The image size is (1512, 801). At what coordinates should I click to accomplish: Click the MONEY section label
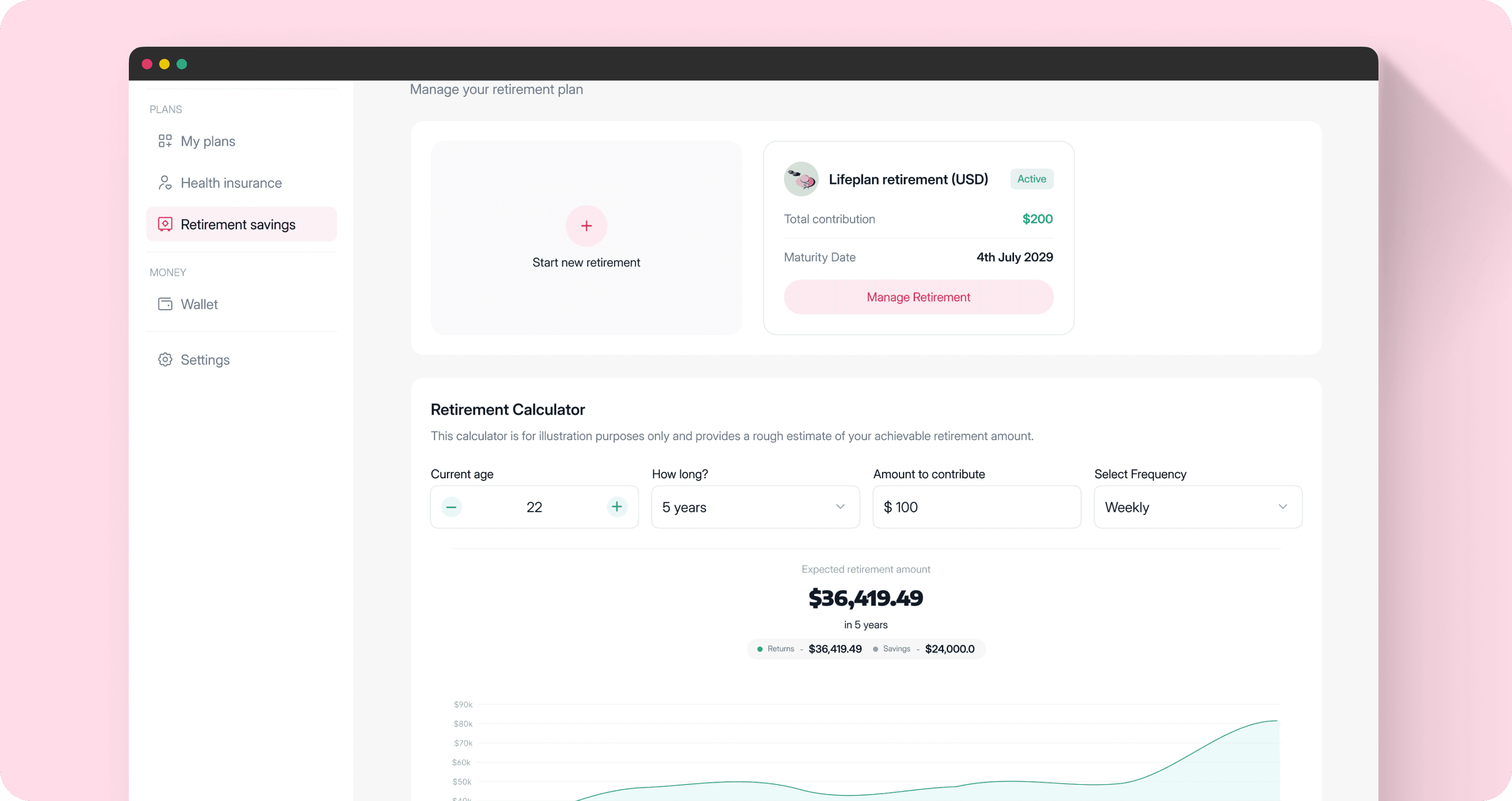(168, 272)
